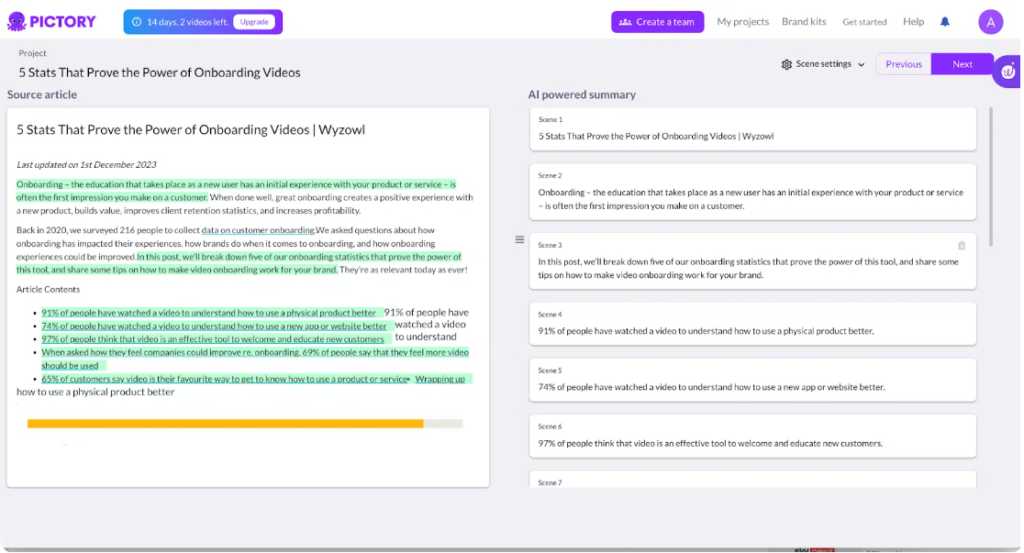Open the "data on customer onboarding" link
The height and width of the screenshot is (553, 1024).
257,231
